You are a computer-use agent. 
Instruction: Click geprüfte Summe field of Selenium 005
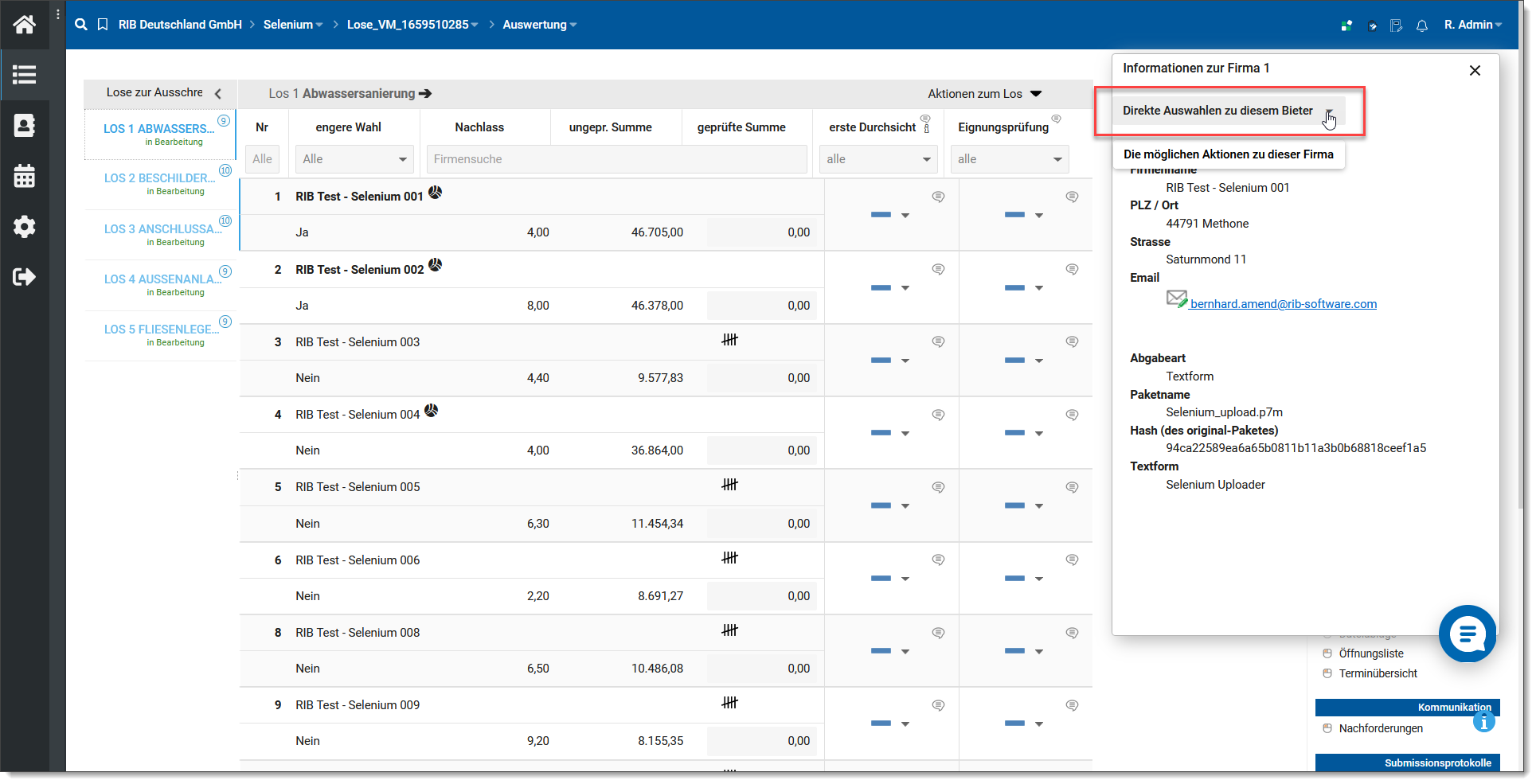pos(761,524)
